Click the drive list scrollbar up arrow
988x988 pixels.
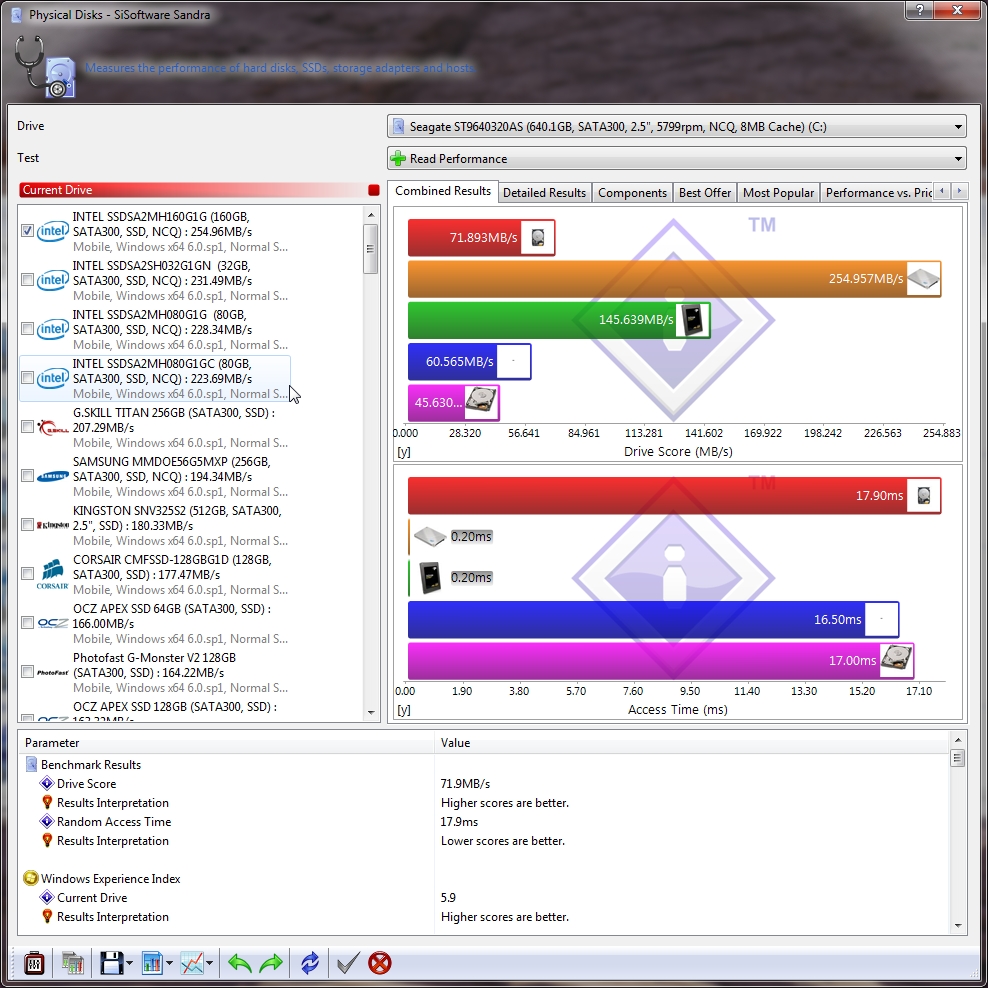pyautogui.click(x=371, y=215)
